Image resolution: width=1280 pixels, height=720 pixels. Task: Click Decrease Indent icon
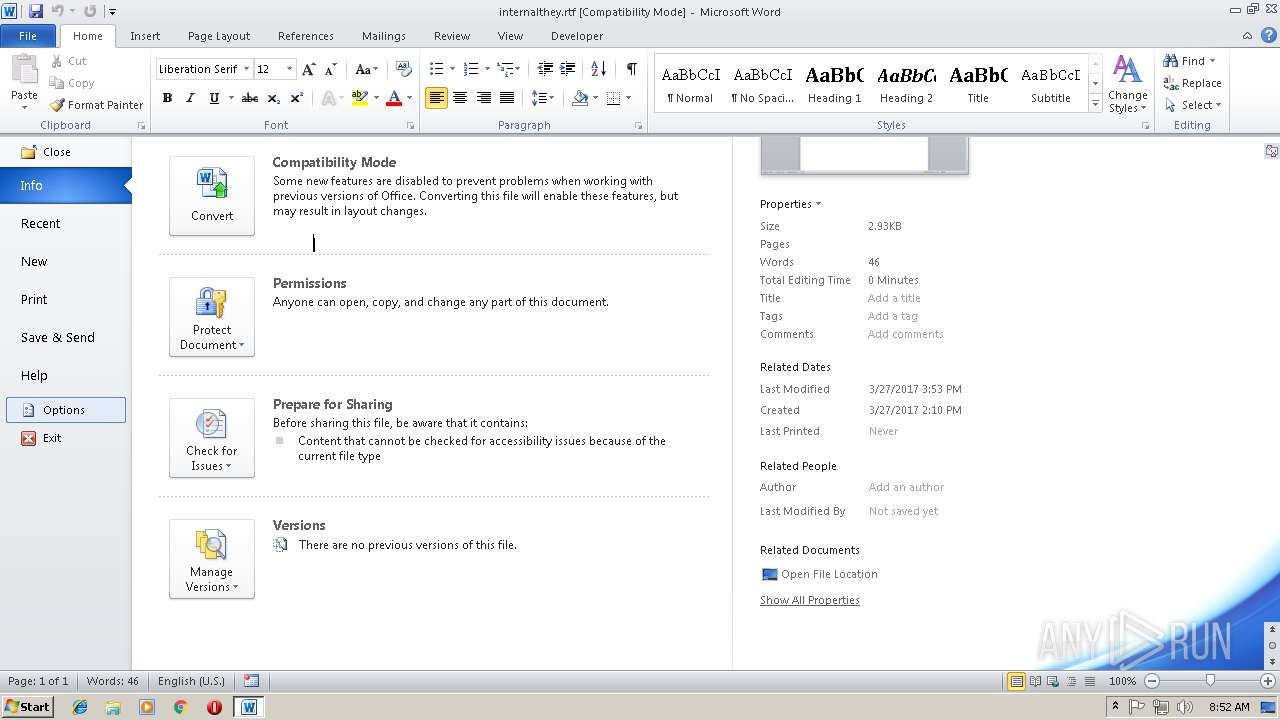tap(545, 69)
